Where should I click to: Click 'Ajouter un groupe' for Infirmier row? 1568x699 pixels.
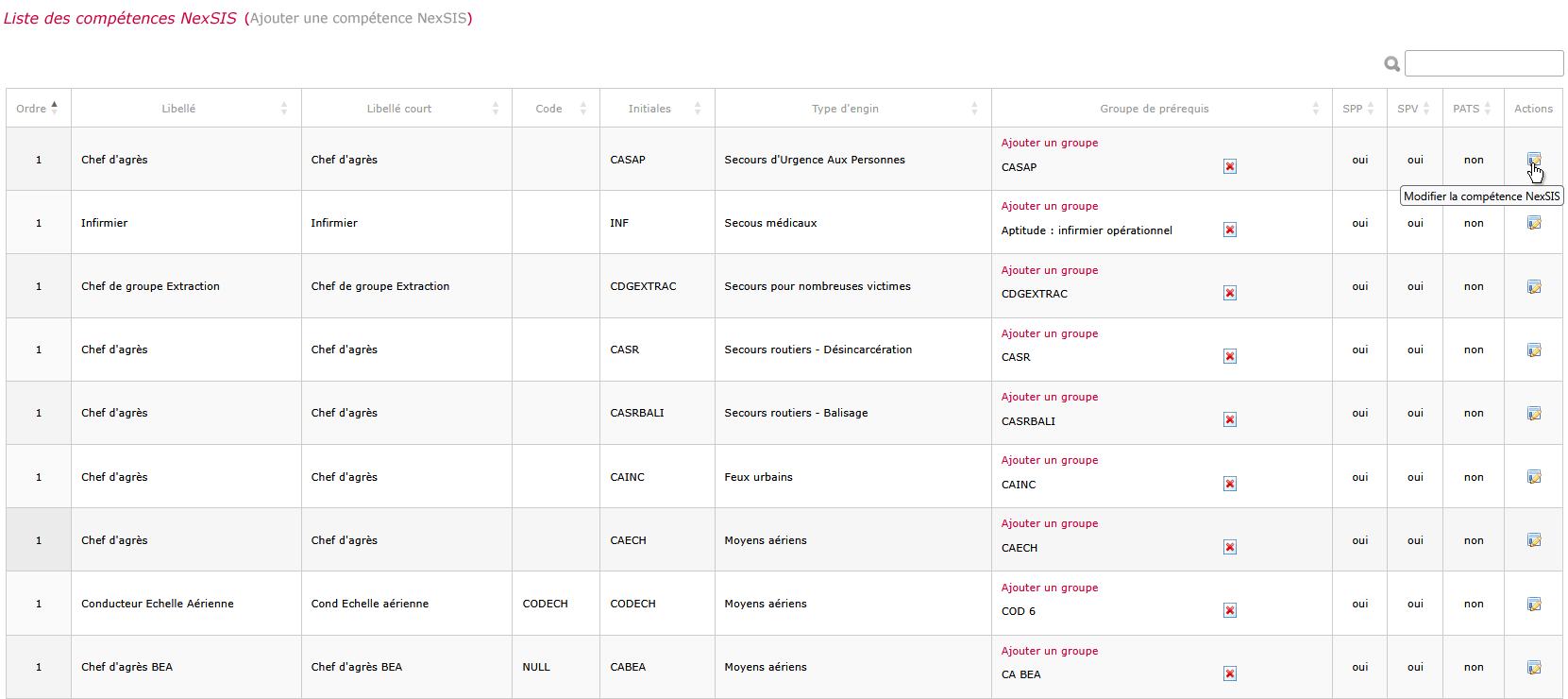1050,206
